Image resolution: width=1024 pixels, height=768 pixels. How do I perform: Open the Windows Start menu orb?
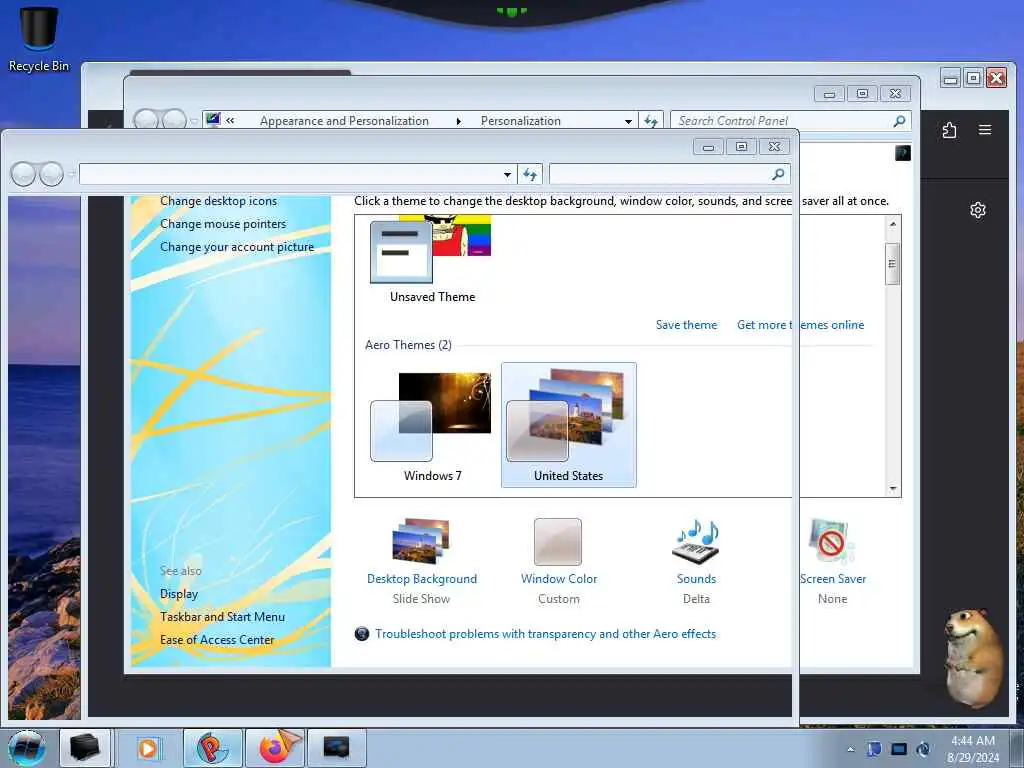click(x=27, y=748)
